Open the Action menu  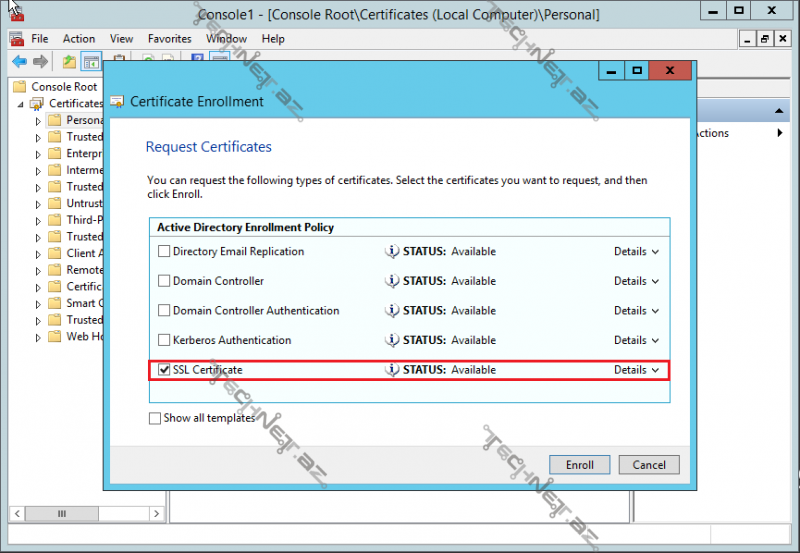click(x=79, y=39)
